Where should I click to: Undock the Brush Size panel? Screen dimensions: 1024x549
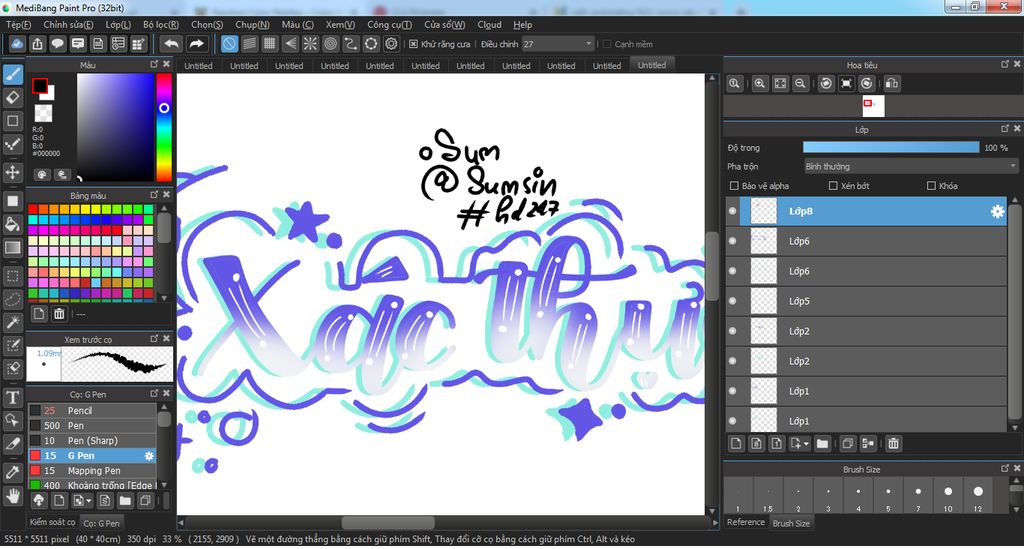pos(1005,468)
